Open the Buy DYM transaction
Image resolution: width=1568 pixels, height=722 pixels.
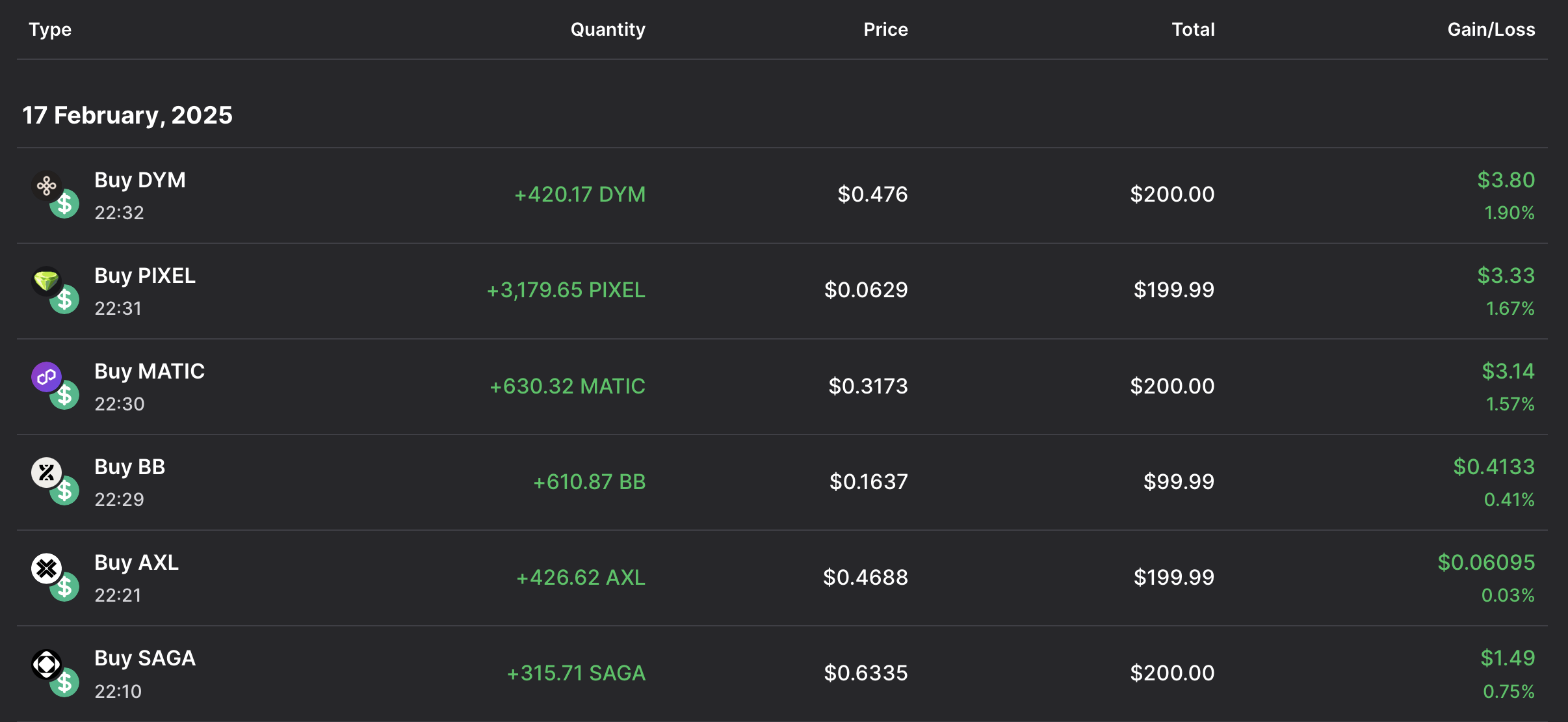140,180
